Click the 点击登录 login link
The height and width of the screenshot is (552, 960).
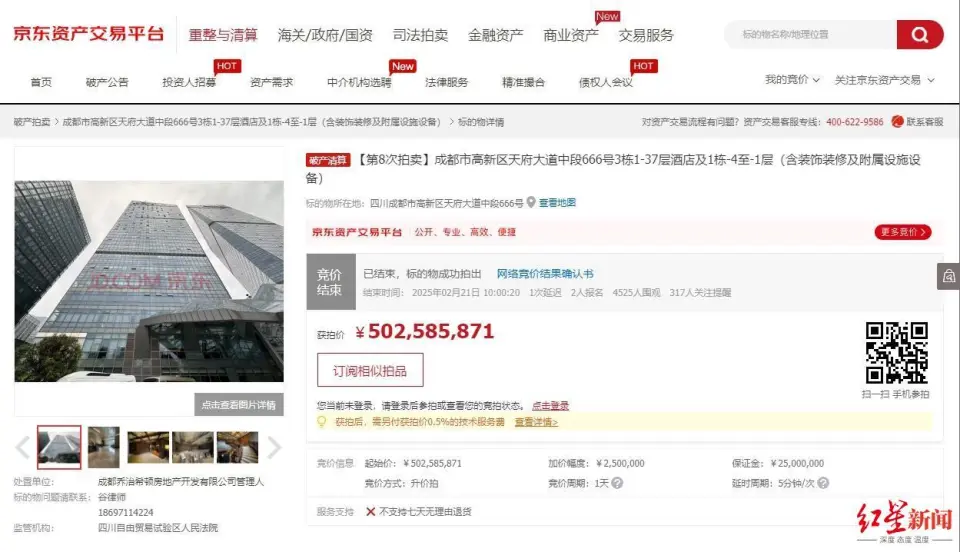(x=550, y=406)
